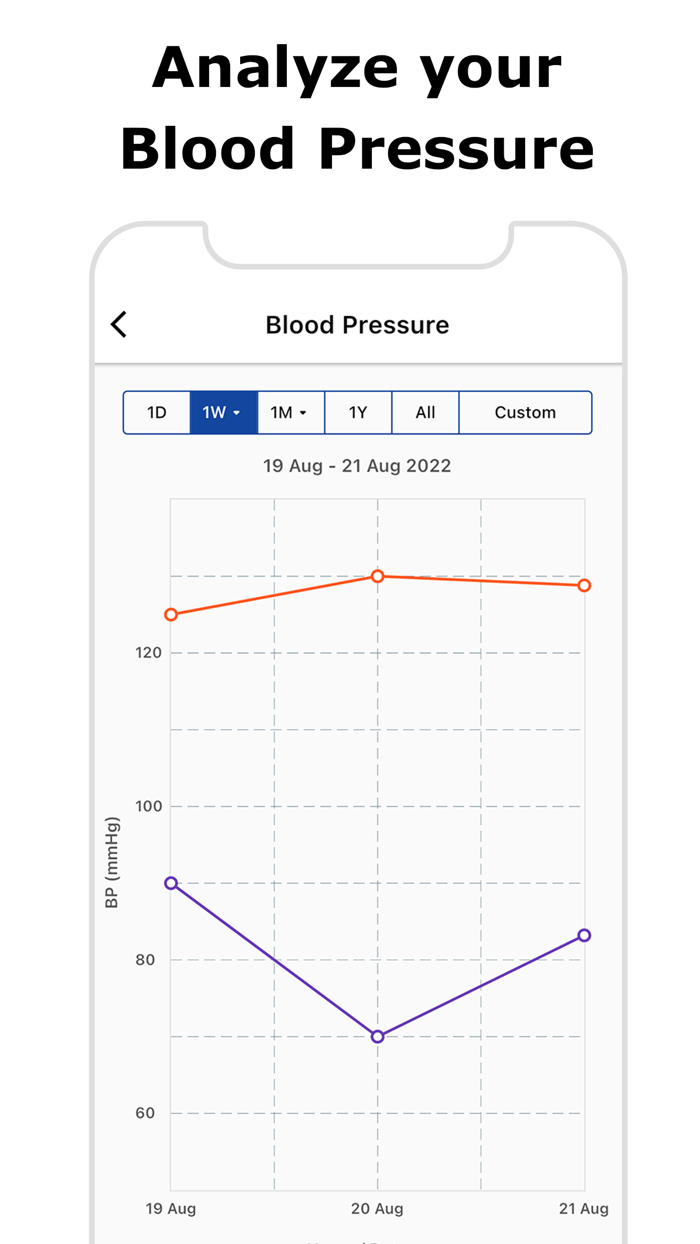The image size is (700, 1244).
Task: Switch to the 1D view
Action: pos(157,412)
